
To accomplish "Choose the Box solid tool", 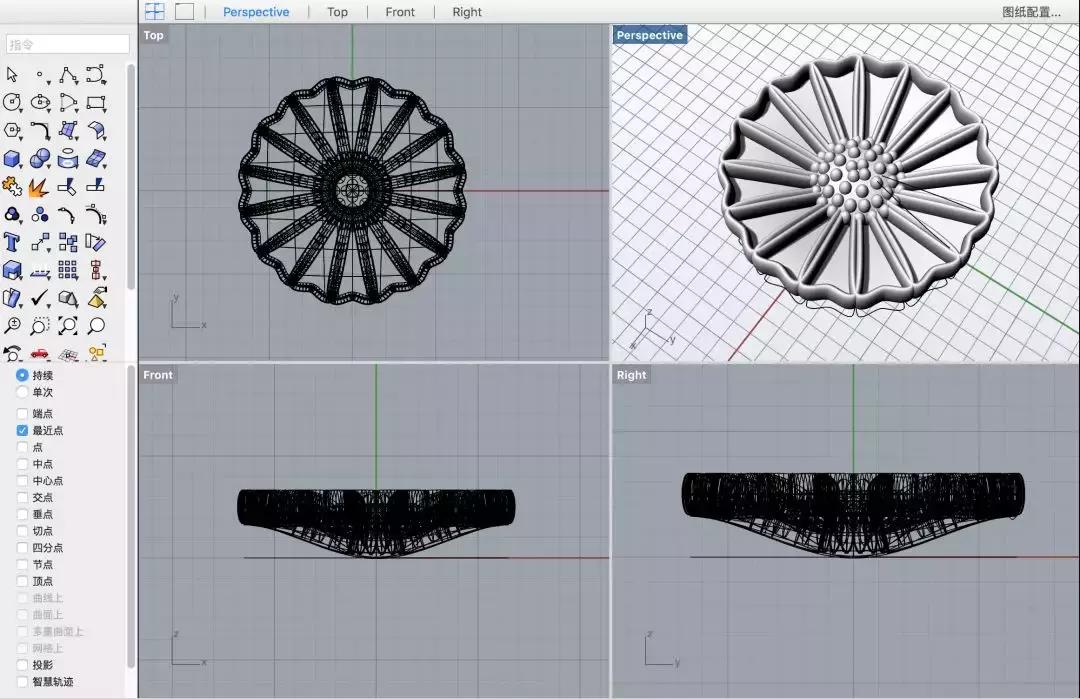I will pyautogui.click(x=12, y=159).
